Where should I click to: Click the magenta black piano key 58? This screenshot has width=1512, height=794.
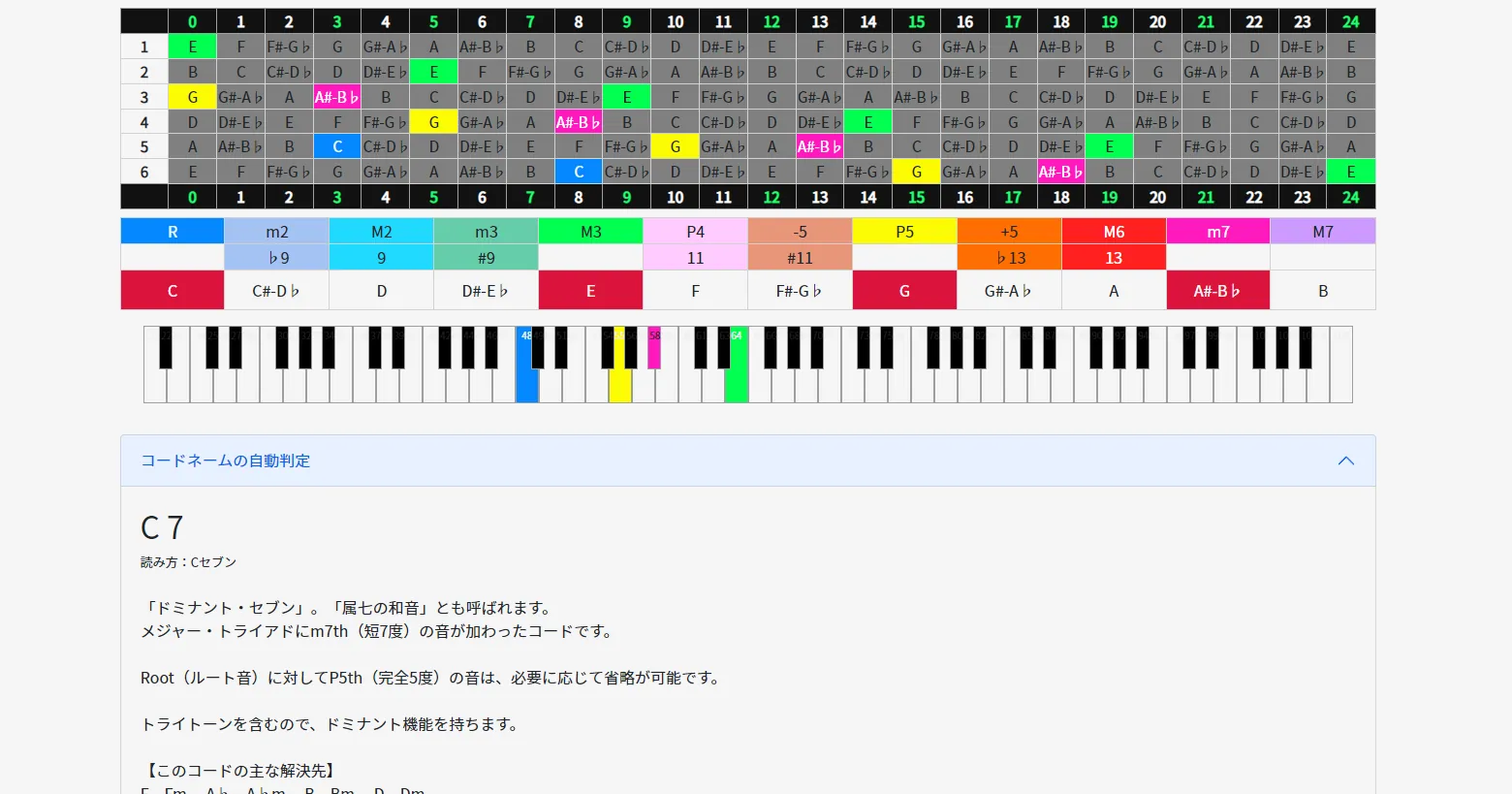click(654, 347)
